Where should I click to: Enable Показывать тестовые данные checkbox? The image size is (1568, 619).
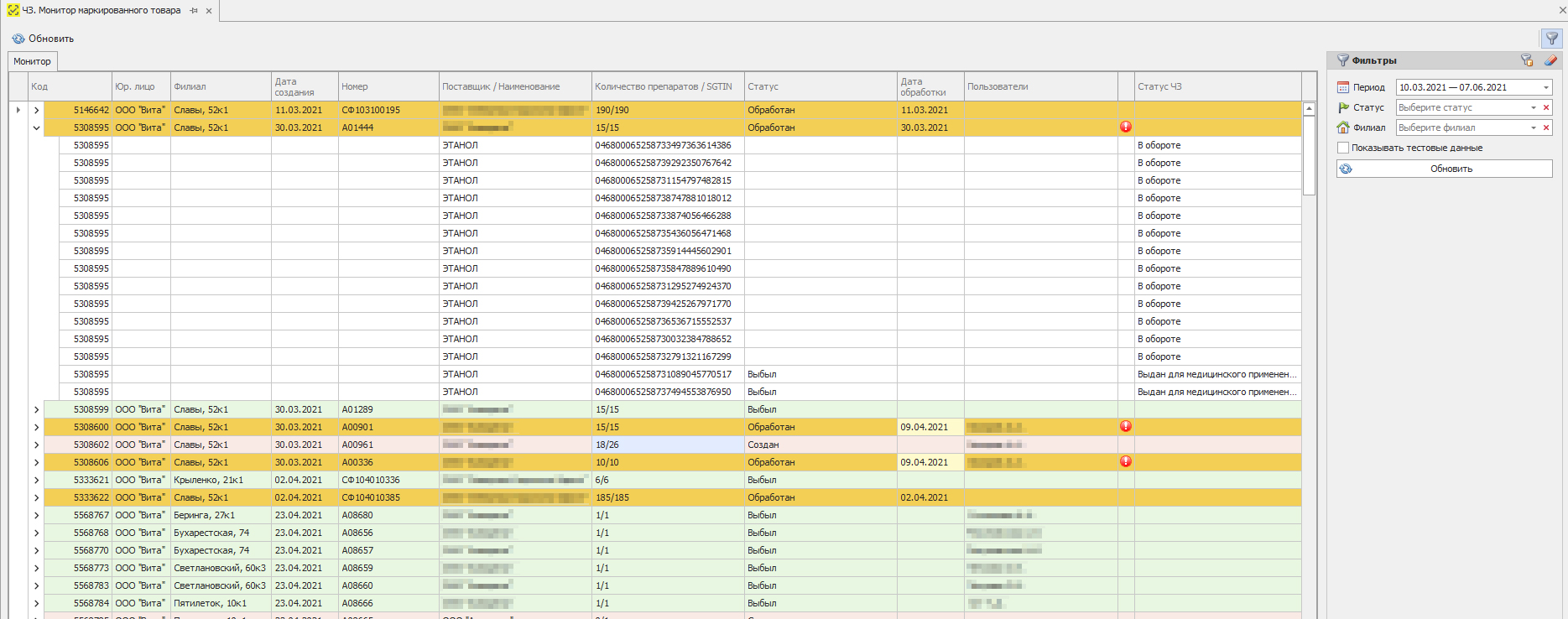pos(1343,148)
